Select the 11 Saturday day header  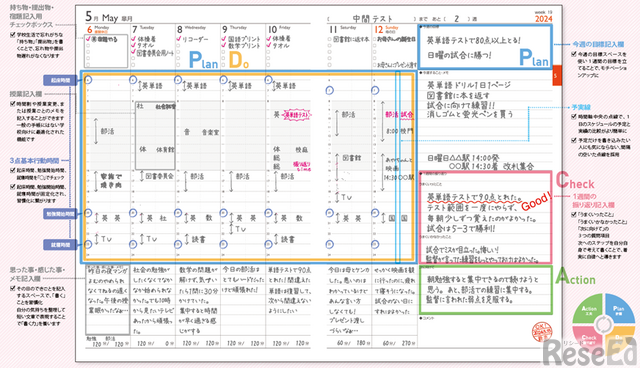343,29
